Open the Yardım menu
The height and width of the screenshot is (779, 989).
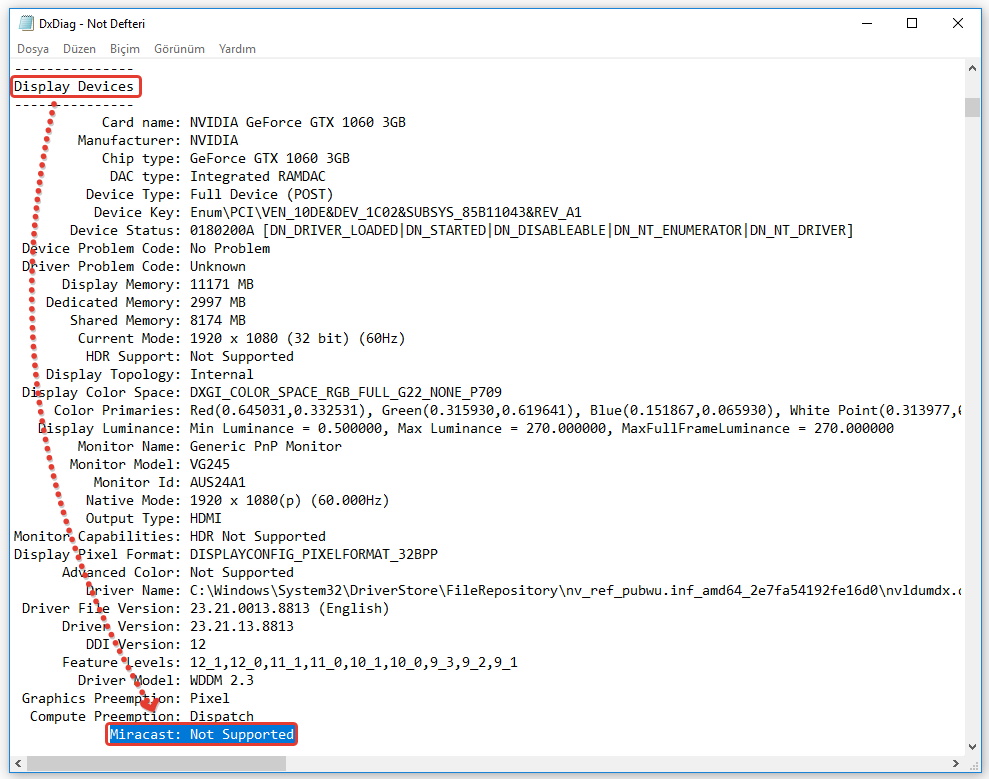pos(237,49)
